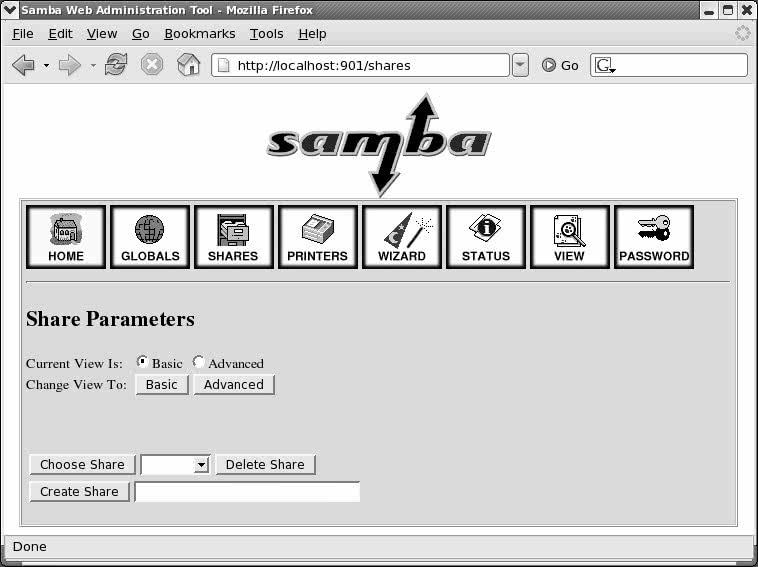This screenshot has width=758, height=567.
Task: Maximize the Firefox window
Action: tap(728, 10)
